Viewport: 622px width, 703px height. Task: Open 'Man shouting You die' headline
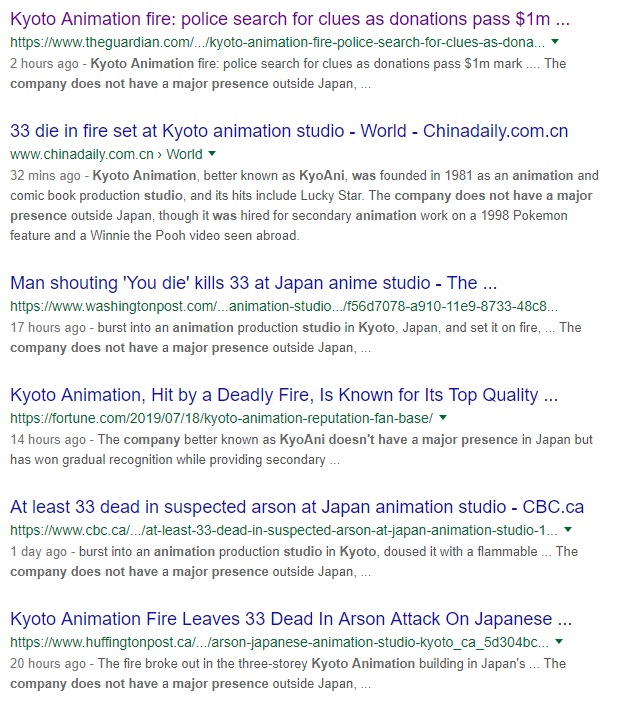point(253,283)
